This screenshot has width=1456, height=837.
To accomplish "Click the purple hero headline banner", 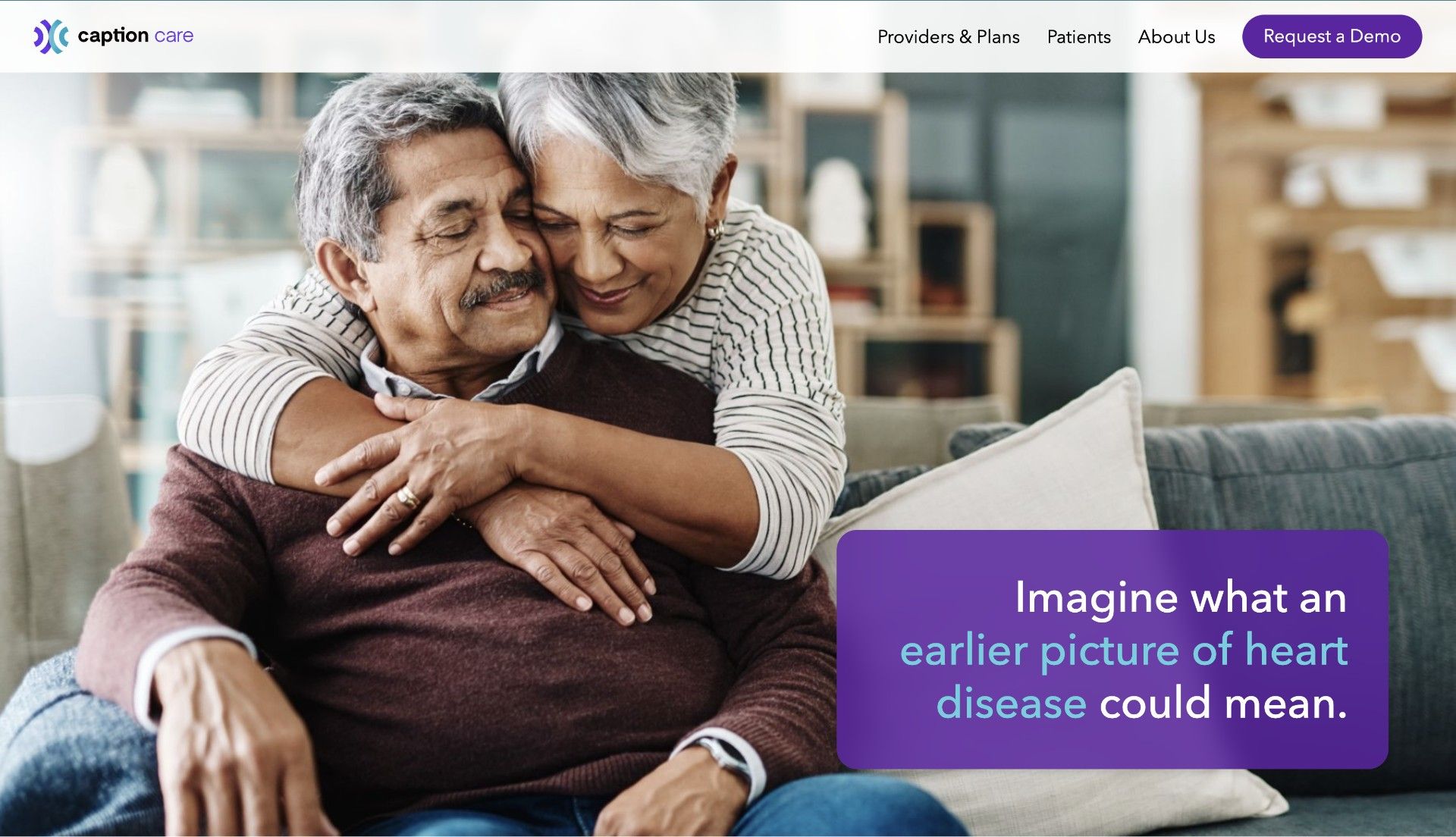I will pyautogui.click(x=1112, y=649).
